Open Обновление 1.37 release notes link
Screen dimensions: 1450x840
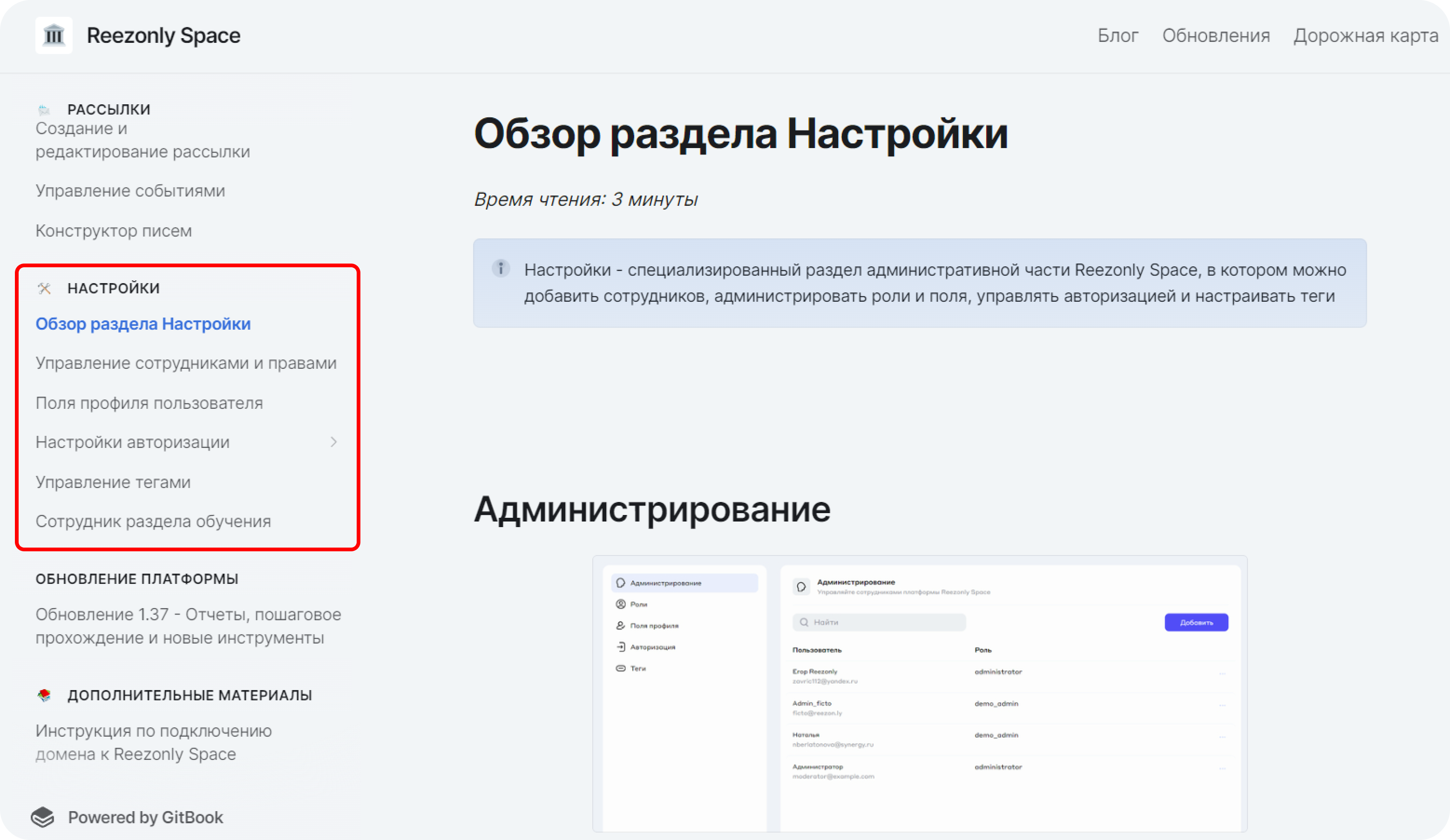point(188,626)
